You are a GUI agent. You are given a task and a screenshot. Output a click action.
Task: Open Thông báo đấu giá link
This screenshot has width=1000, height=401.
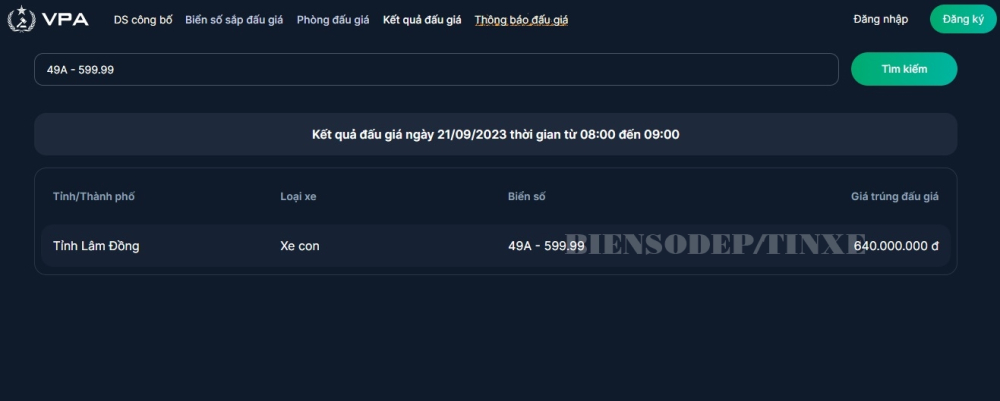521,20
